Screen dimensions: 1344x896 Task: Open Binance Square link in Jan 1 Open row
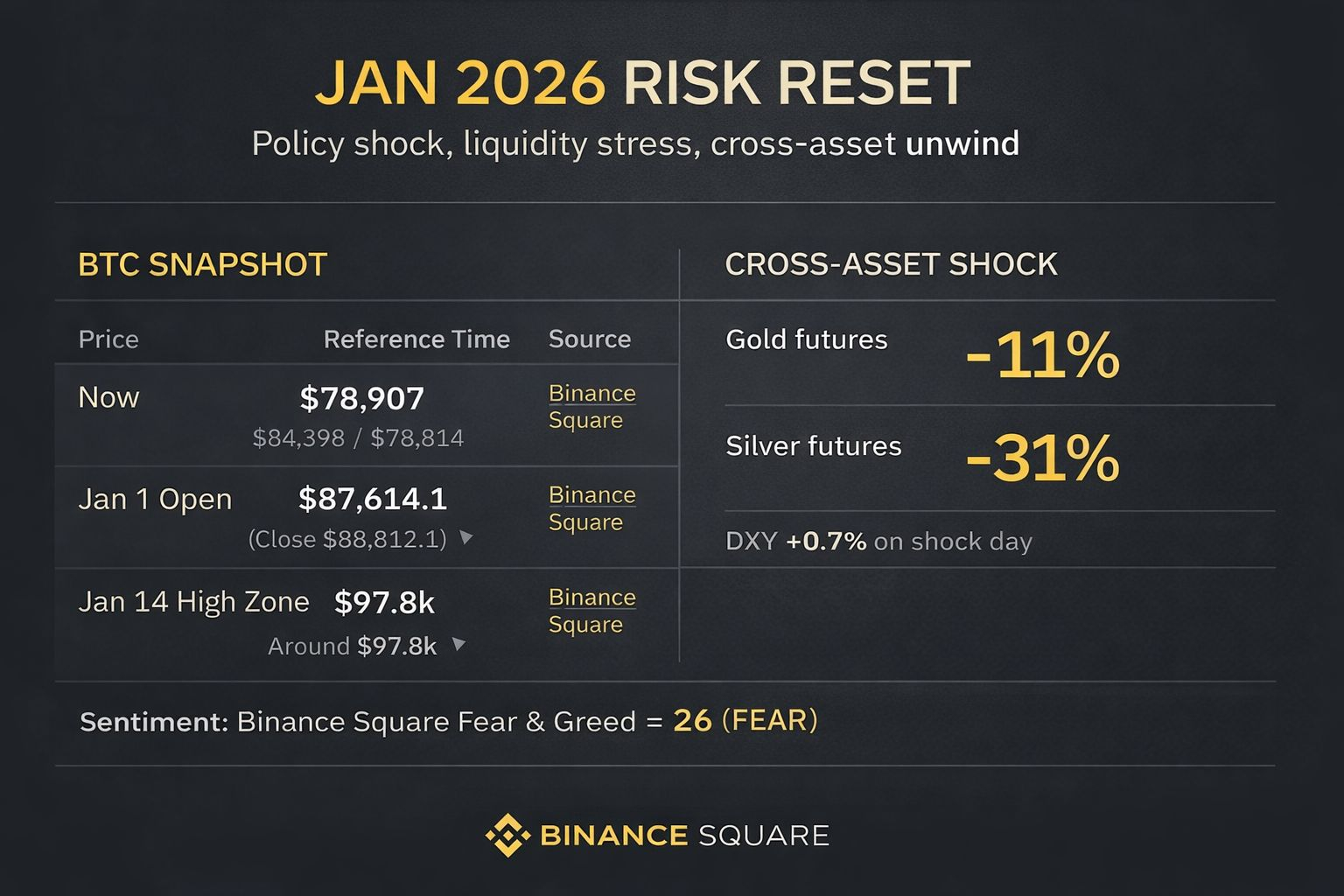[x=591, y=508]
